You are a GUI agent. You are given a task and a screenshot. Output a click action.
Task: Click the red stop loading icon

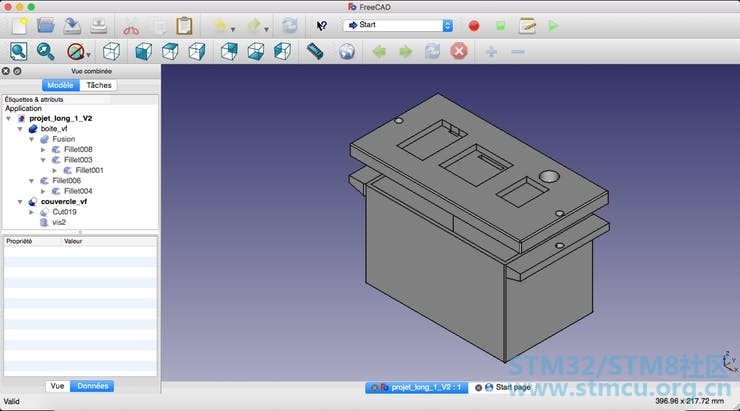pos(459,51)
